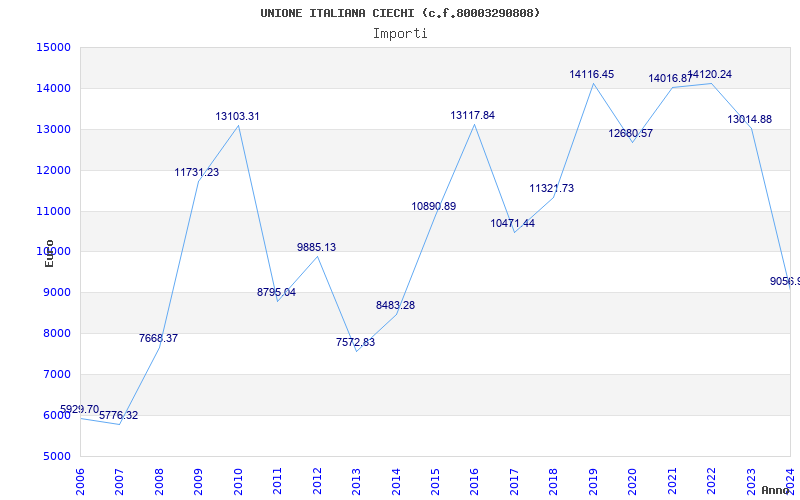Select the data label 14116.45
800x500 pixels.
pos(592,74)
